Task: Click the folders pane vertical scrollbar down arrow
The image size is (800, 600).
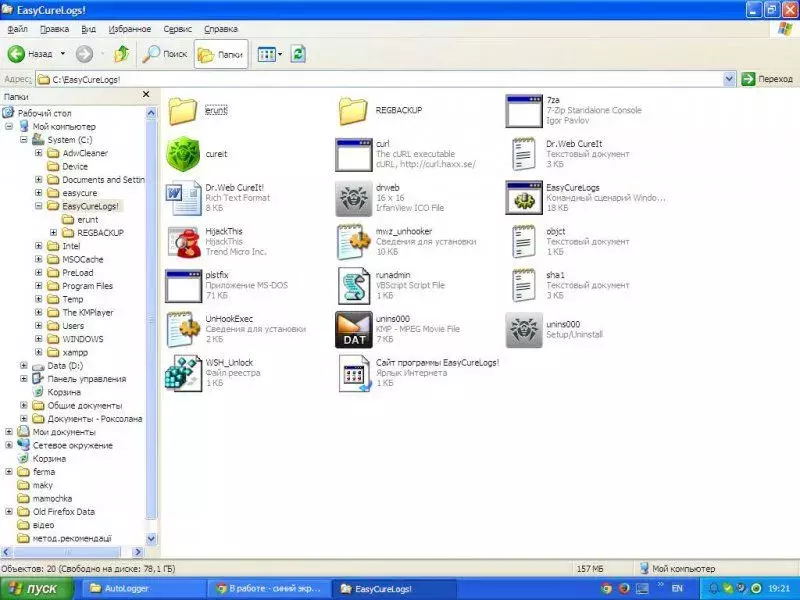Action: [x=151, y=539]
